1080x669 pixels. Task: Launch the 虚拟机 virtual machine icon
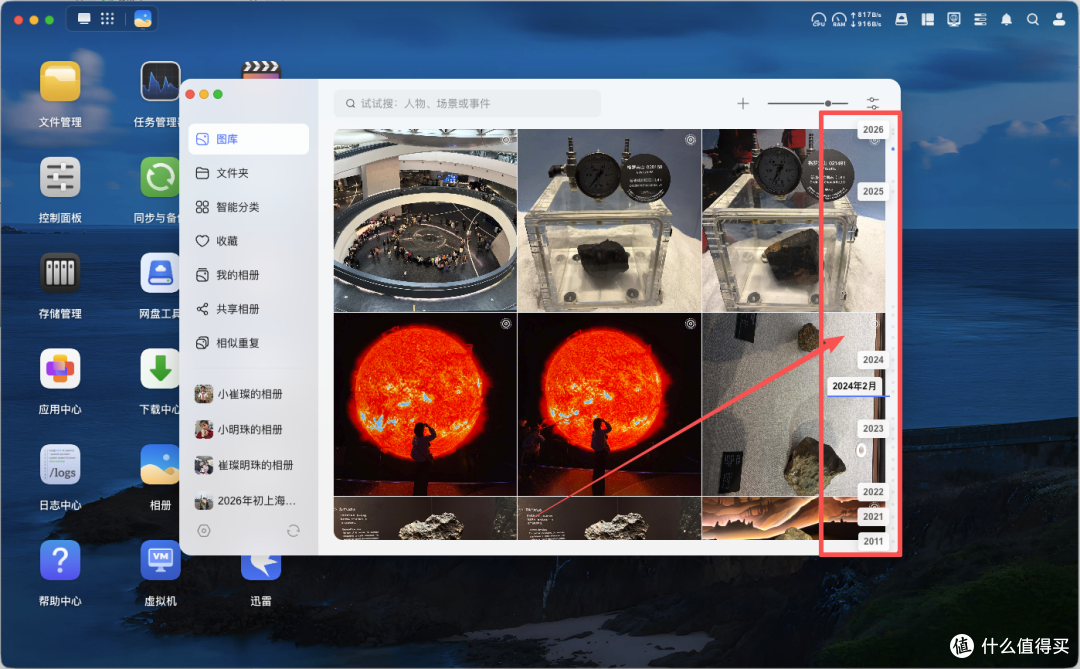pyautogui.click(x=160, y=561)
